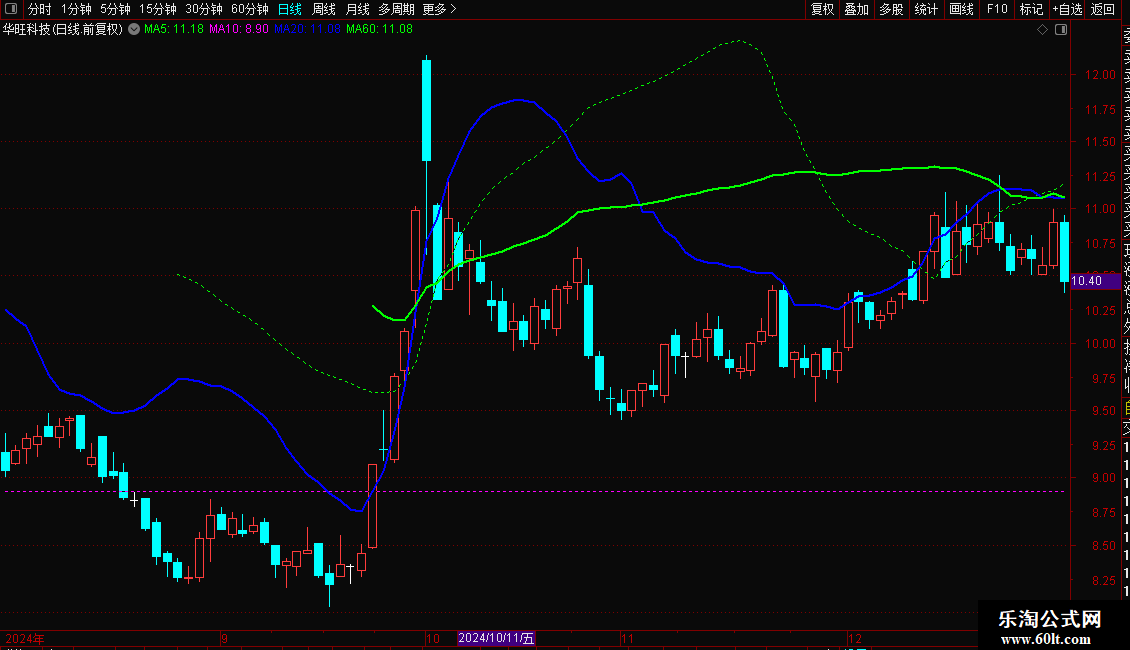Image resolution: width=1130 pixels, height=650 pixels.
Task: Click the 叠加 overlay button
Action: pyautogui.click(x=857, y=9)
